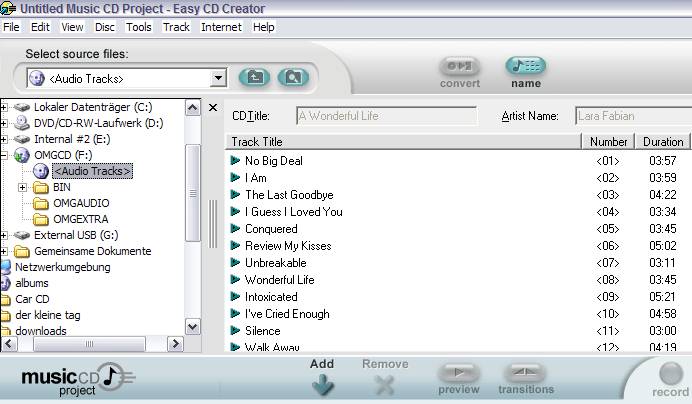
Task: Select the track I Guess I Loved You
Action: 293,211
